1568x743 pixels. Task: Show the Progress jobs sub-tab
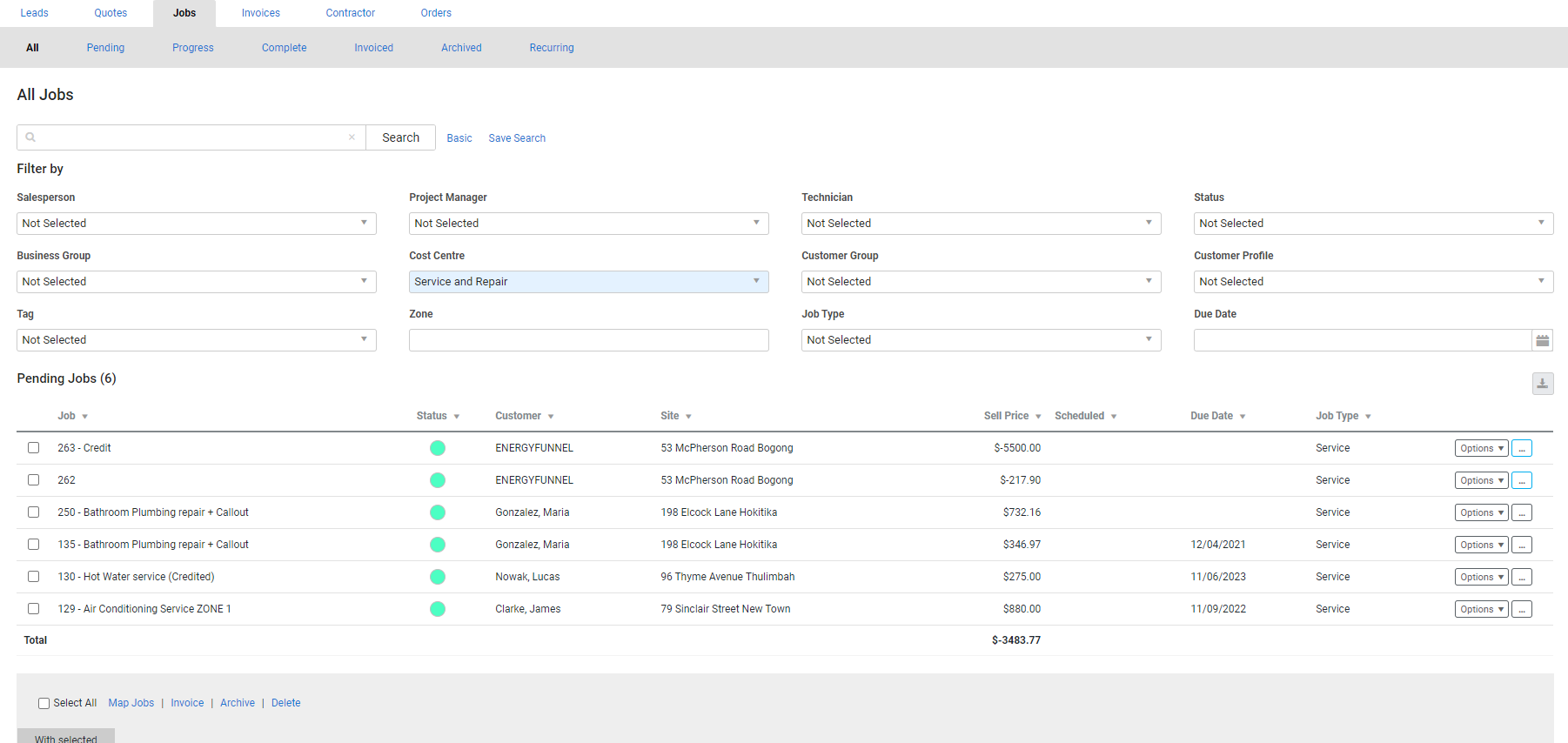click(x=193, y=48)
